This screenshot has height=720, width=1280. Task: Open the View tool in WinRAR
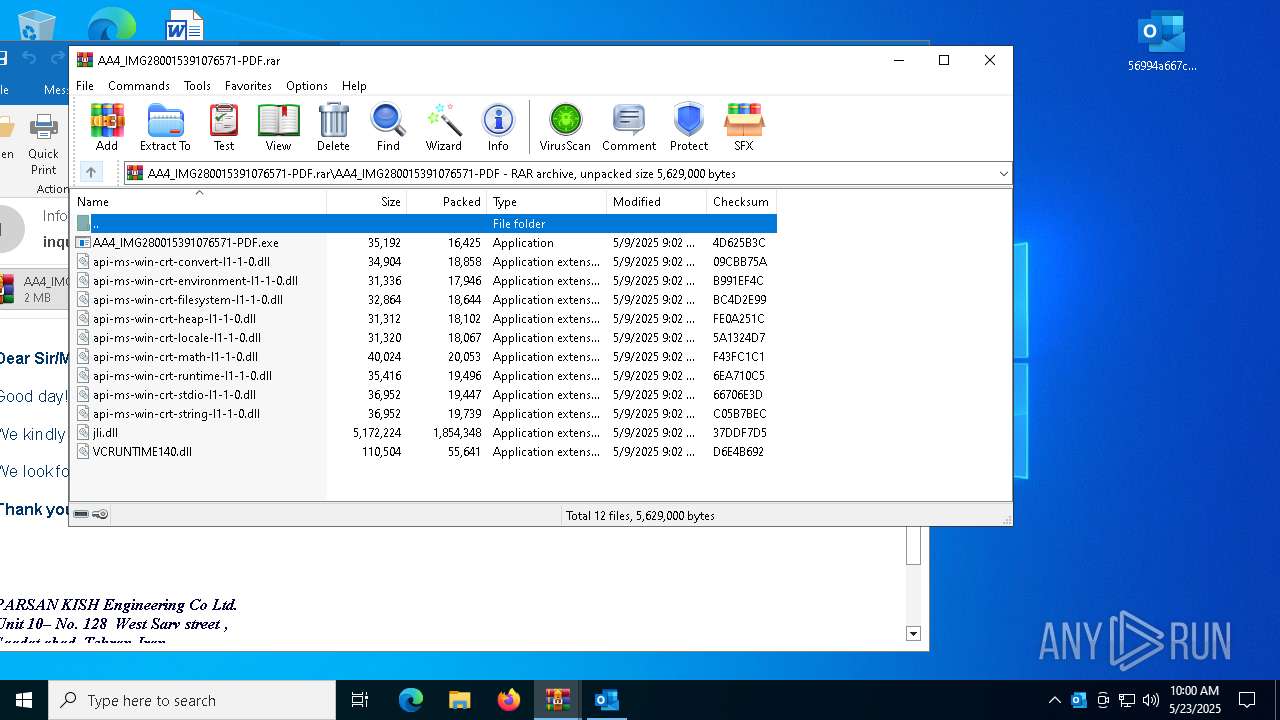click(x=278, y=127)
